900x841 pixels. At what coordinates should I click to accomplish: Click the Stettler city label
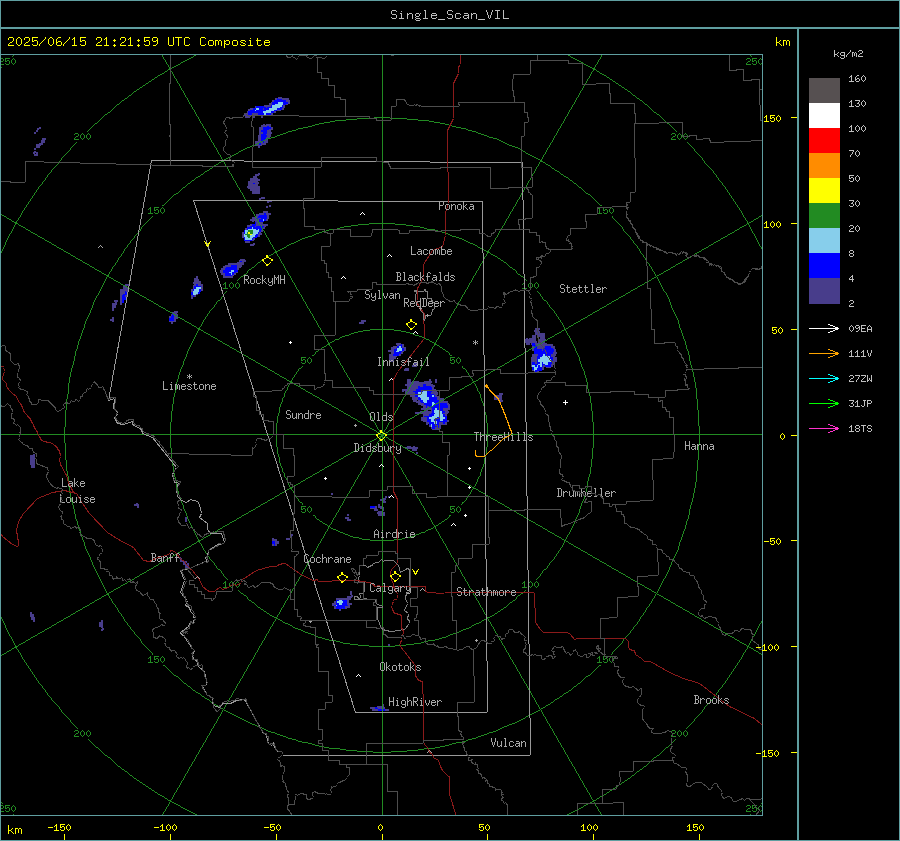(583, 289)
